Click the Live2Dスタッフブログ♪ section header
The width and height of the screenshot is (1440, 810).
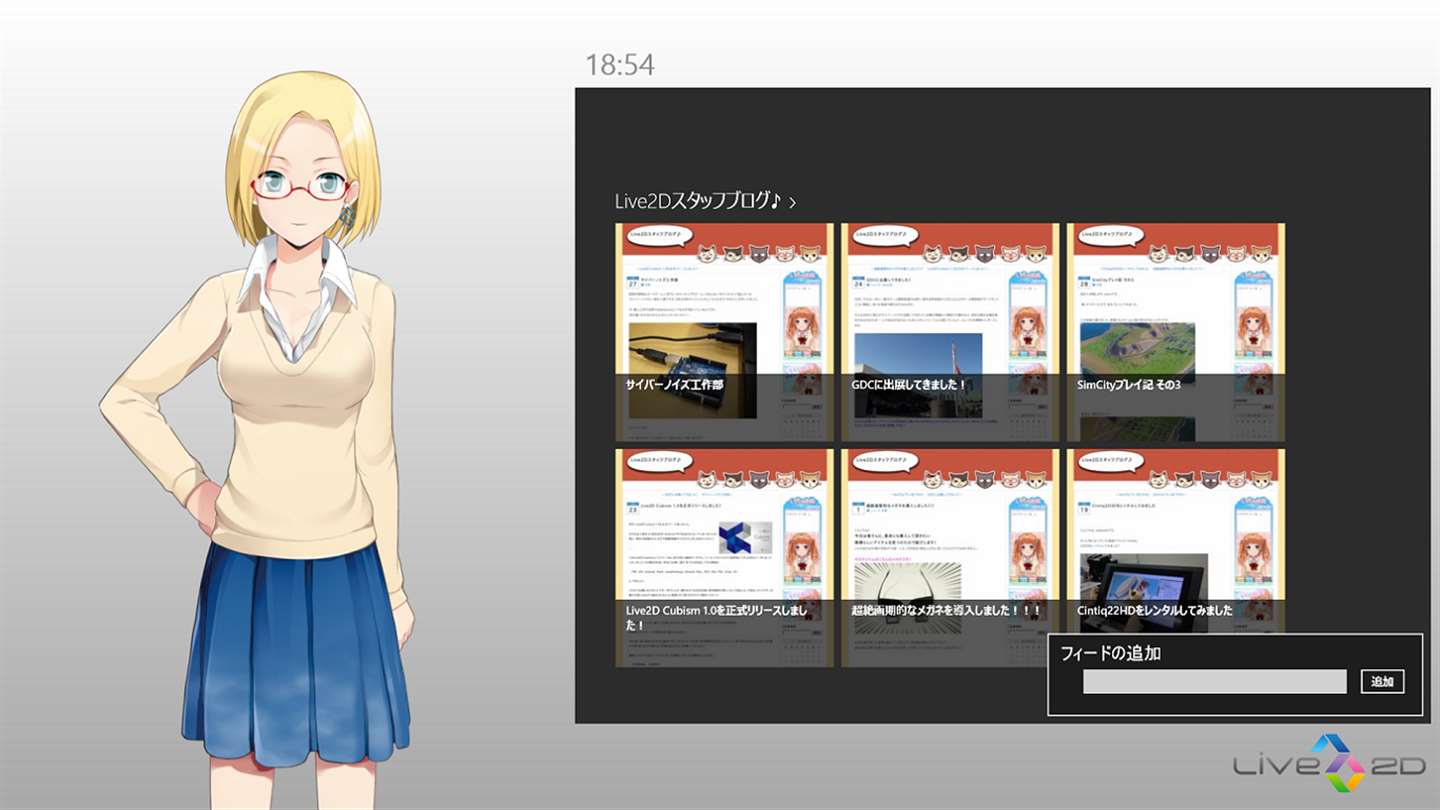pos(697,201)
